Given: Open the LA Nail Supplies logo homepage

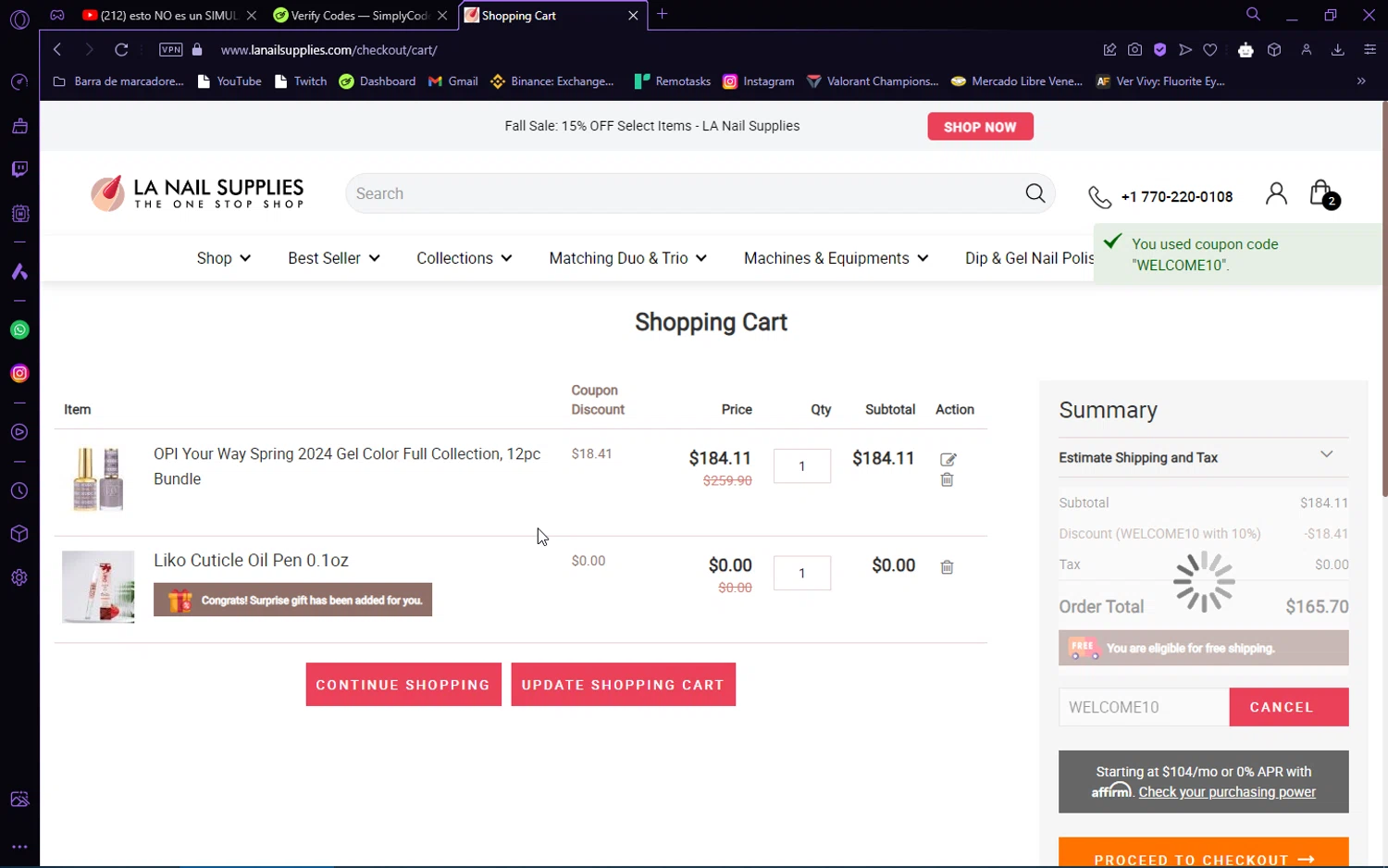Looking at the screenshot, I should [x=197, y=193].
